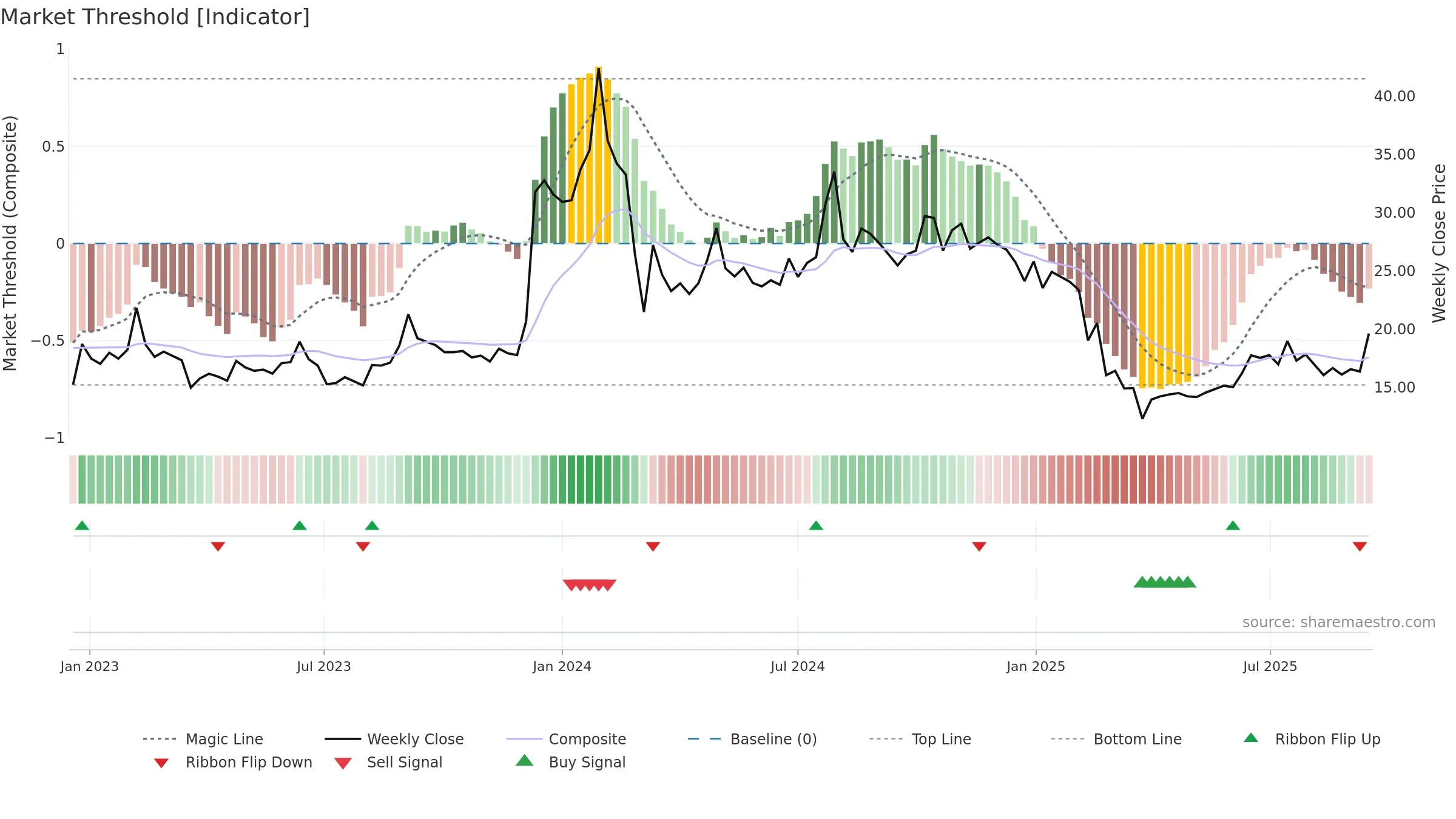
Task: Toggle the Bottom Line legend entry
Action: [x=1116, y=739]
